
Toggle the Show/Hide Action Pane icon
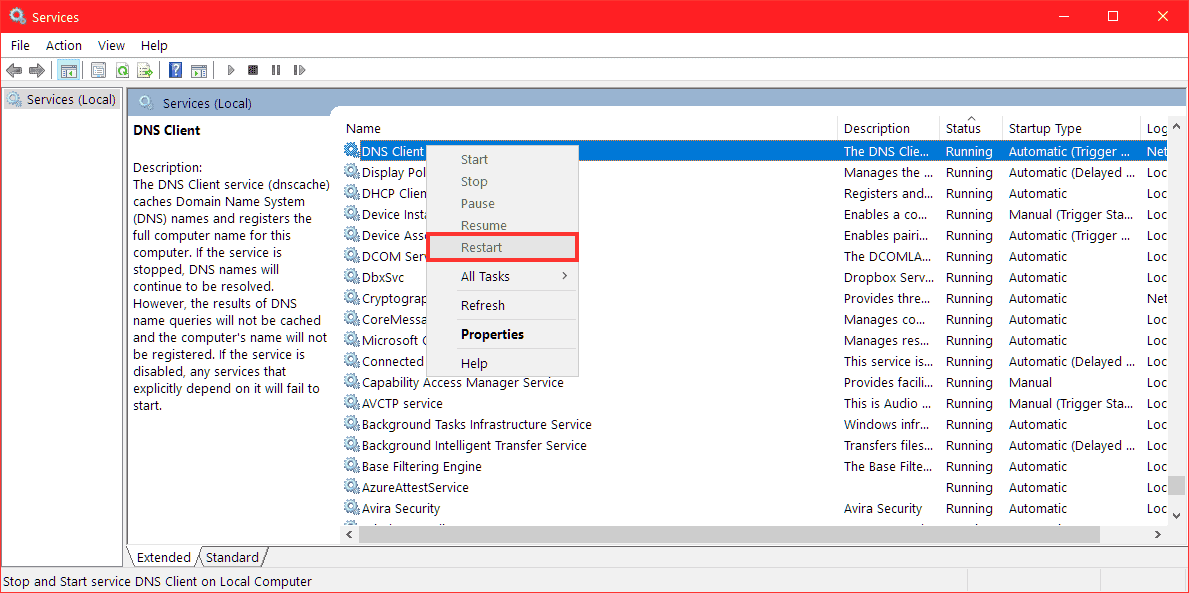pyautogui.click(x=199, y=69)
